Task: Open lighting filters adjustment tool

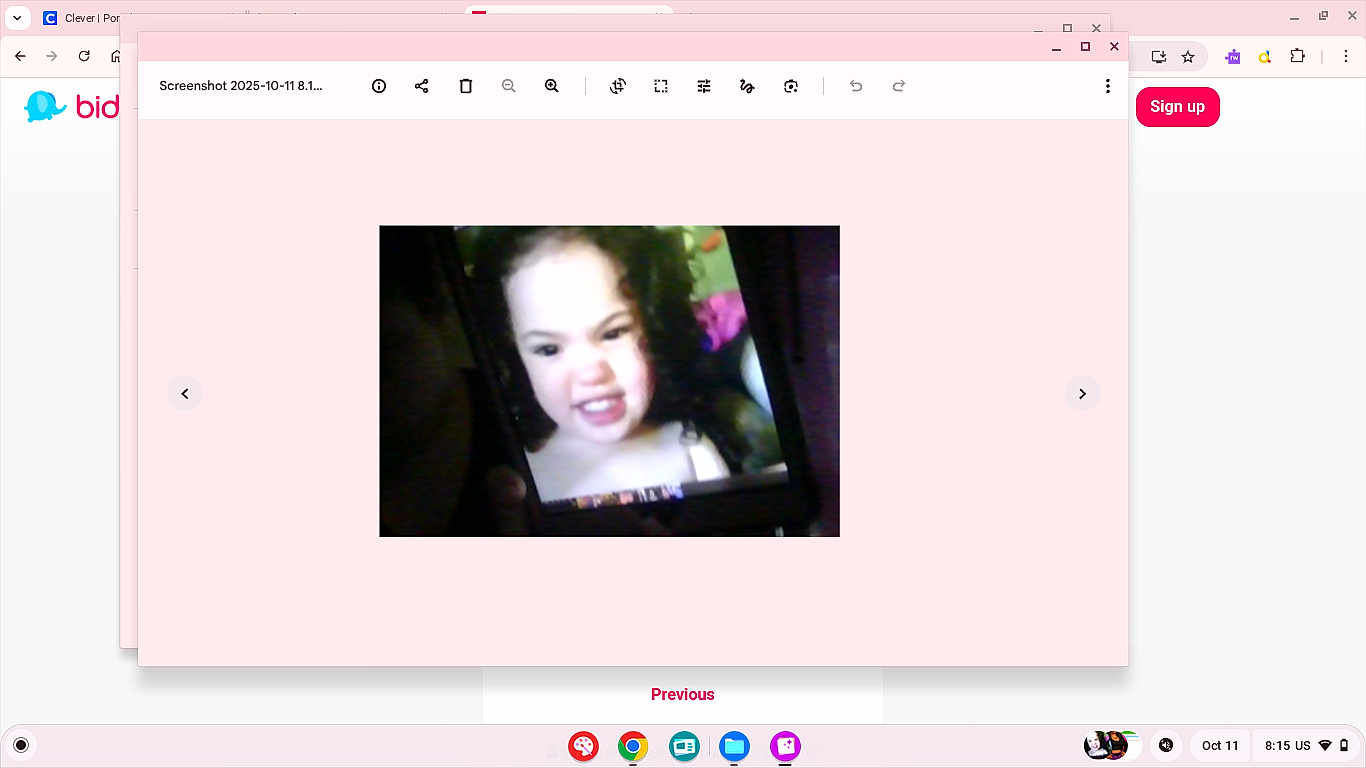Action: (704, 86)
